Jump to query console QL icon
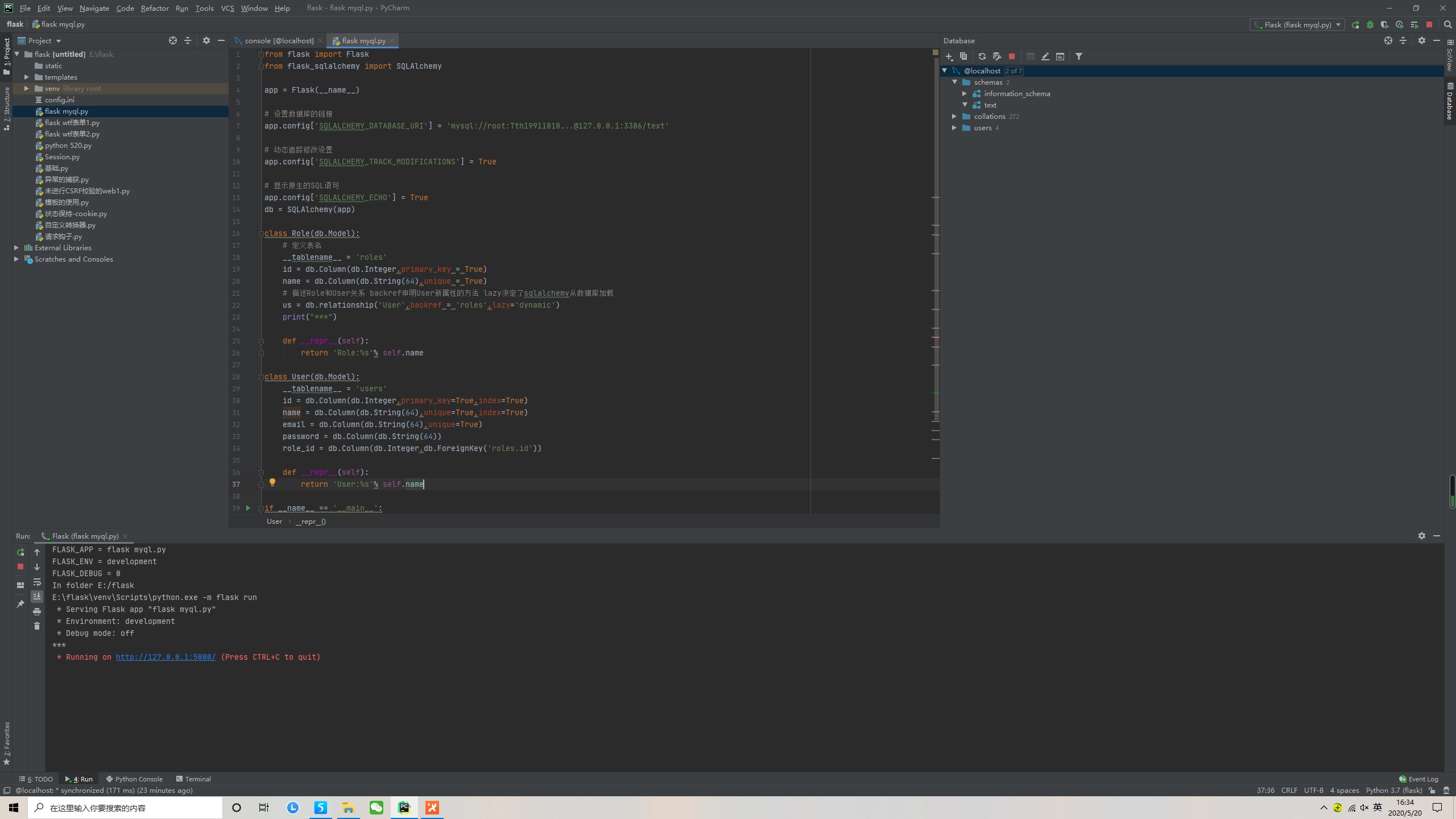The height and width of the screenshot is (819, 1456). tap(1060, 56)
